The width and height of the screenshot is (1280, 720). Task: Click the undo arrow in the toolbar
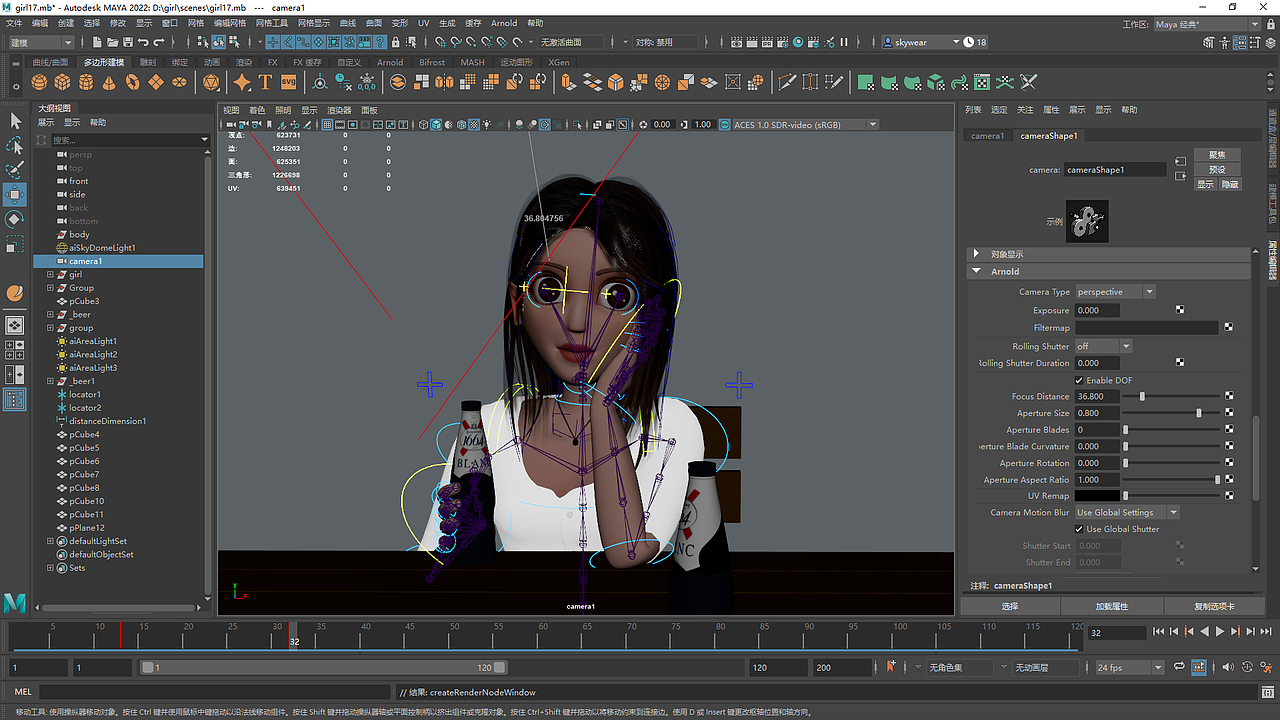click(144, 42)
